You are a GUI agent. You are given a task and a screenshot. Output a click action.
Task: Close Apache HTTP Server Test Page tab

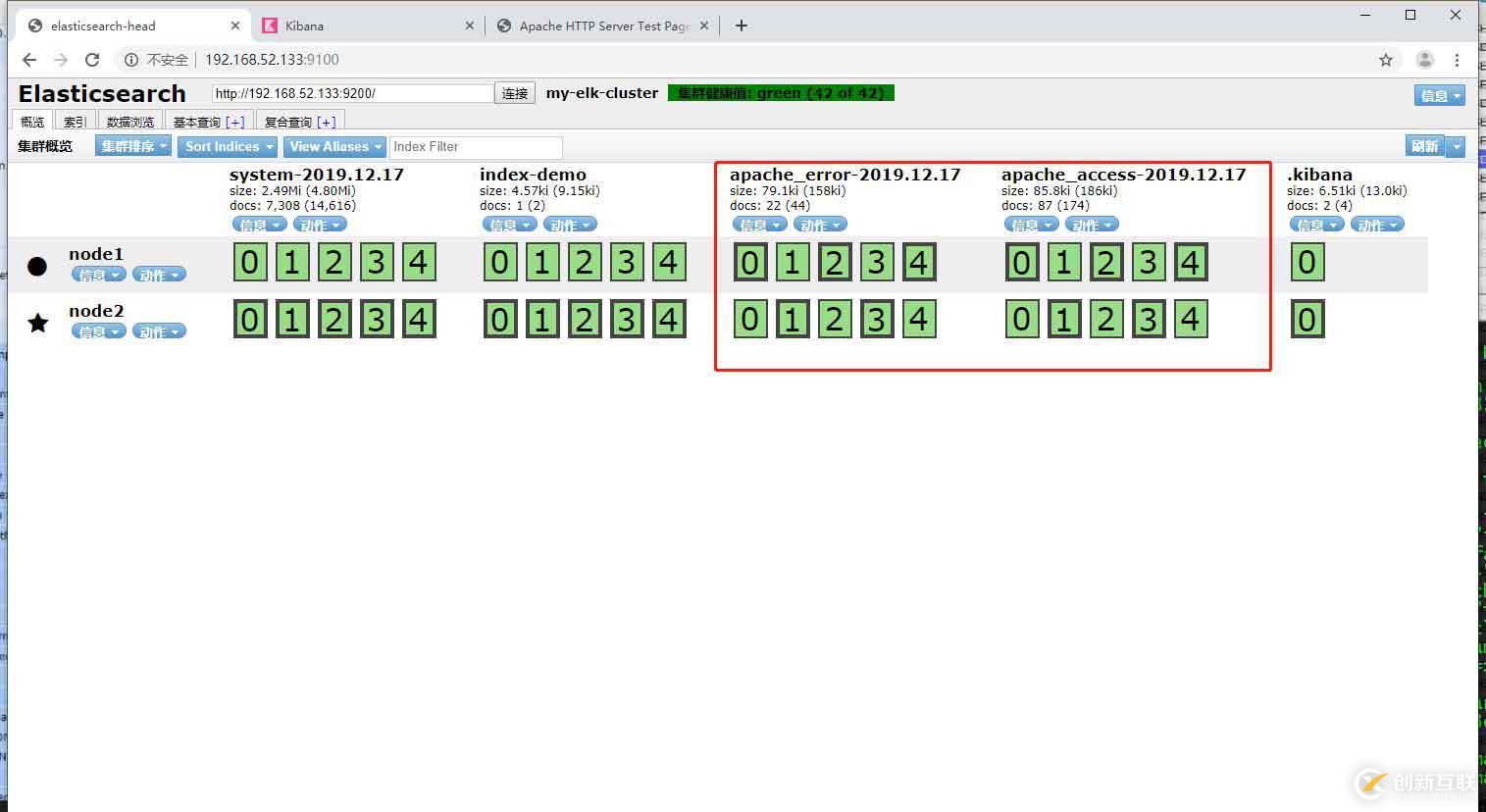pyautogui.click(x=704, y=26)
